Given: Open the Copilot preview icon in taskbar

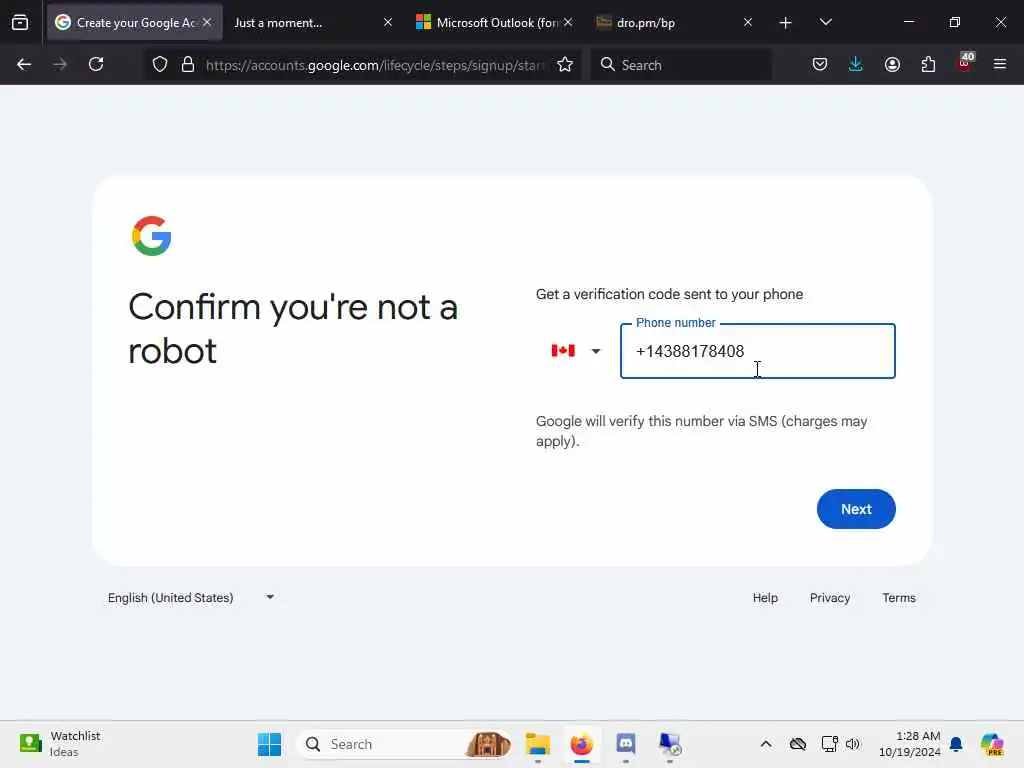Looking at the screenshot, I should click(992, 744).
